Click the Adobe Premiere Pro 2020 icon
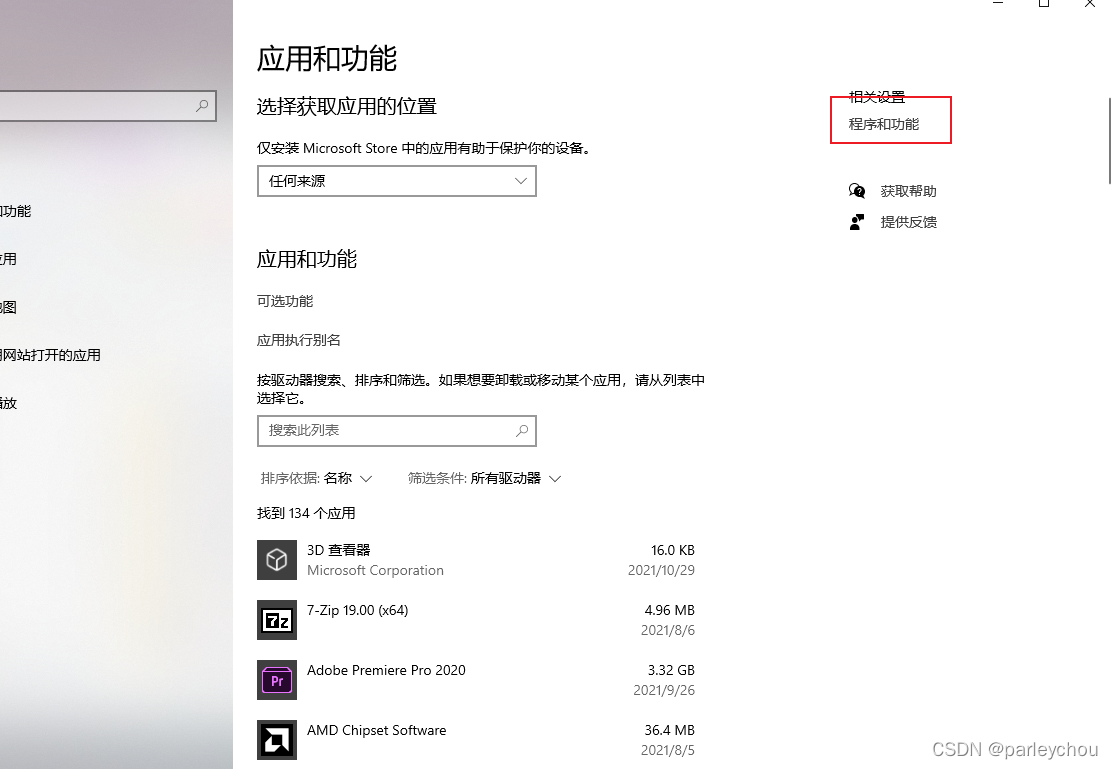The width and height of the screenshot is (1113, 769). click(x=277, y=680)
